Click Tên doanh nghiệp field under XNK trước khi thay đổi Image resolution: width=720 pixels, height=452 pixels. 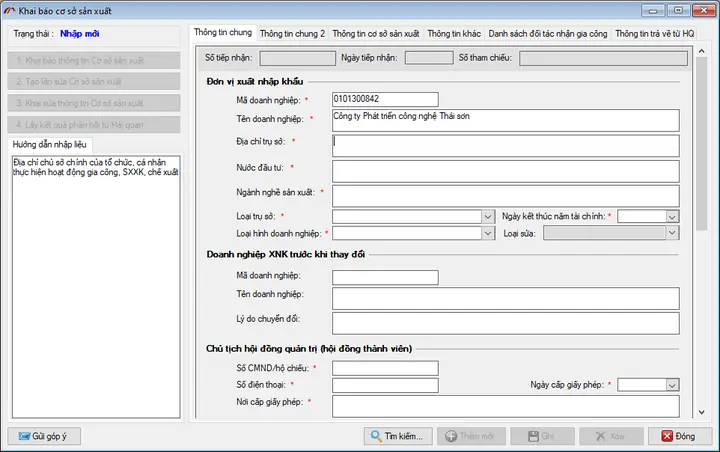click(506, 299)
